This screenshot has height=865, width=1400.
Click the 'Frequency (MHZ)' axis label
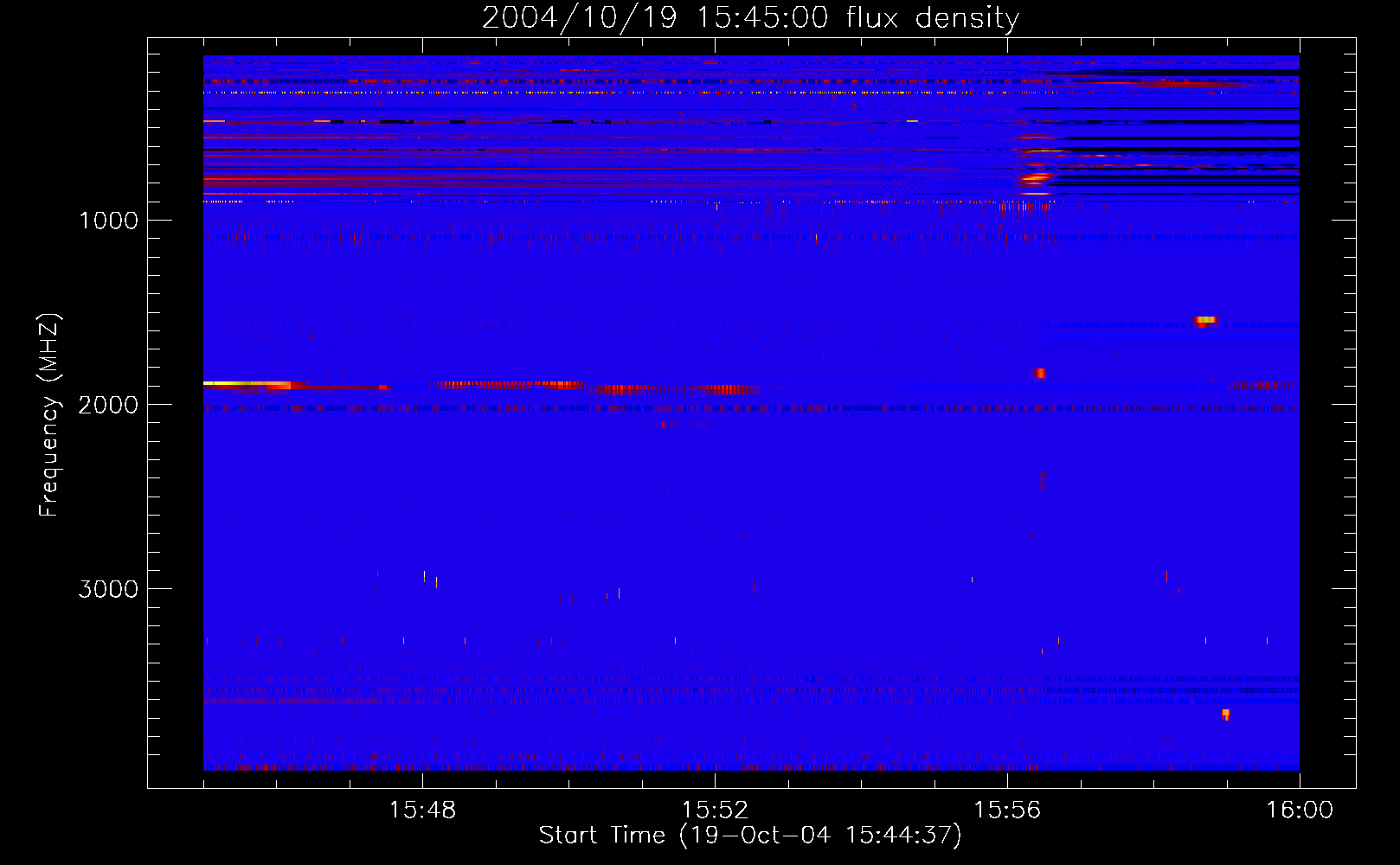click(x=49, y=415)
